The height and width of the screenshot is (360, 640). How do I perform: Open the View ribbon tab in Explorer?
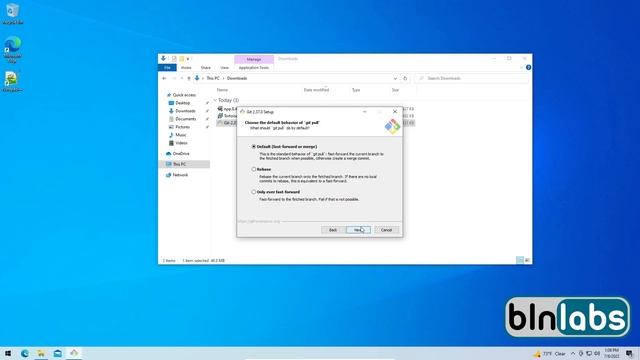coord(224,68)
